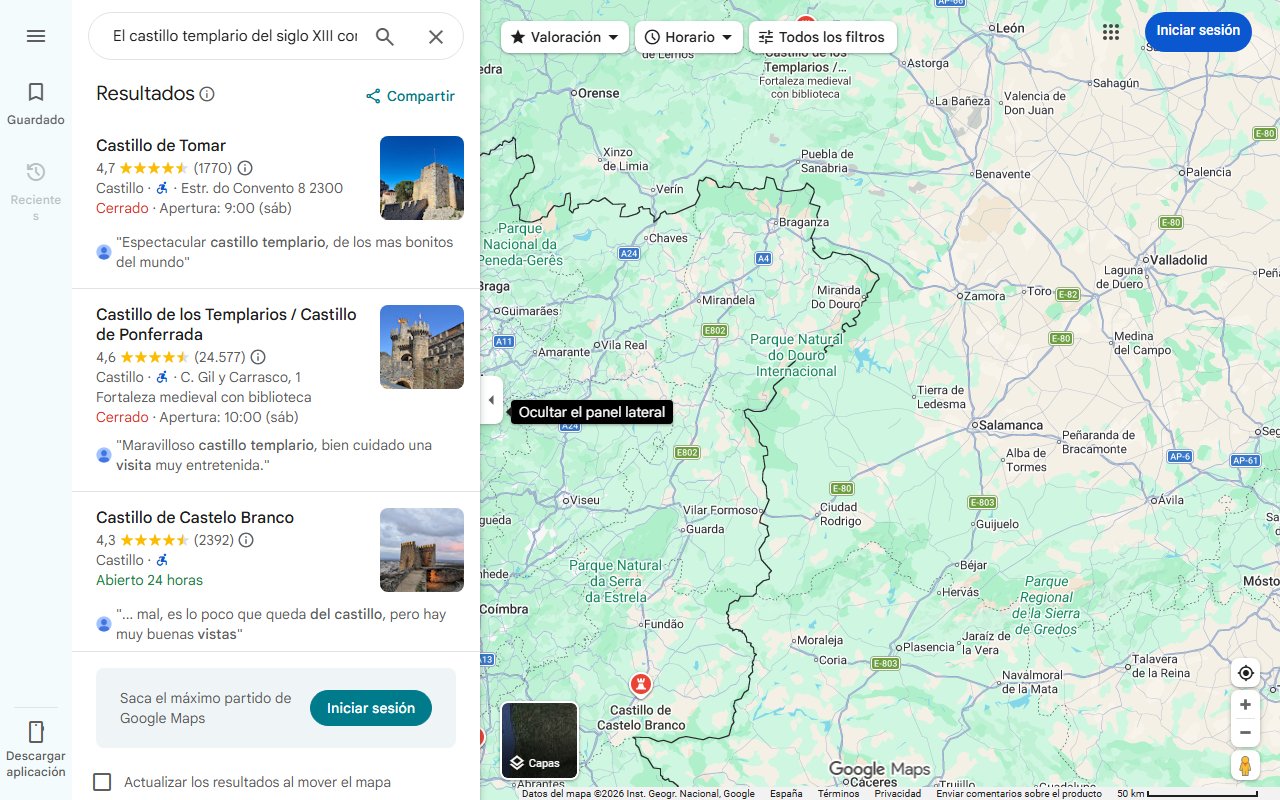
Task: Click wheelchair icon for Castillo de Castelo Branco
Action: pyautogui.click(x=162, y=560)
